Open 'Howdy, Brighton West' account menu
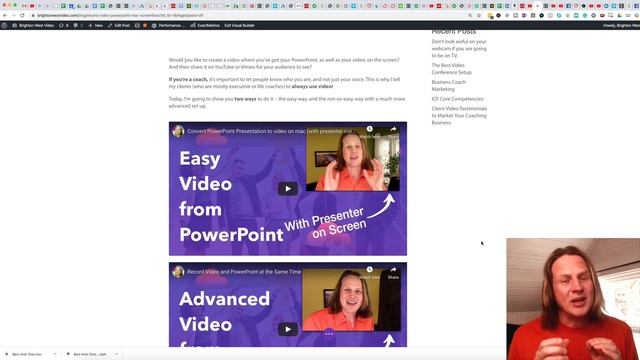Screen dimensions: 640x360 (x=621, y=25)
